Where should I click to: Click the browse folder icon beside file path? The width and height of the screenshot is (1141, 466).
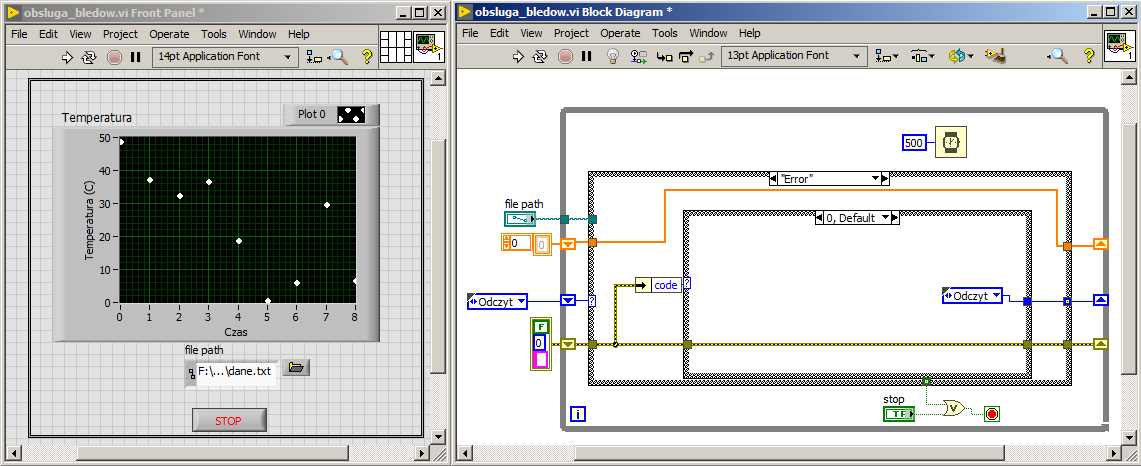pyautogui.click(x=295, y=368)
